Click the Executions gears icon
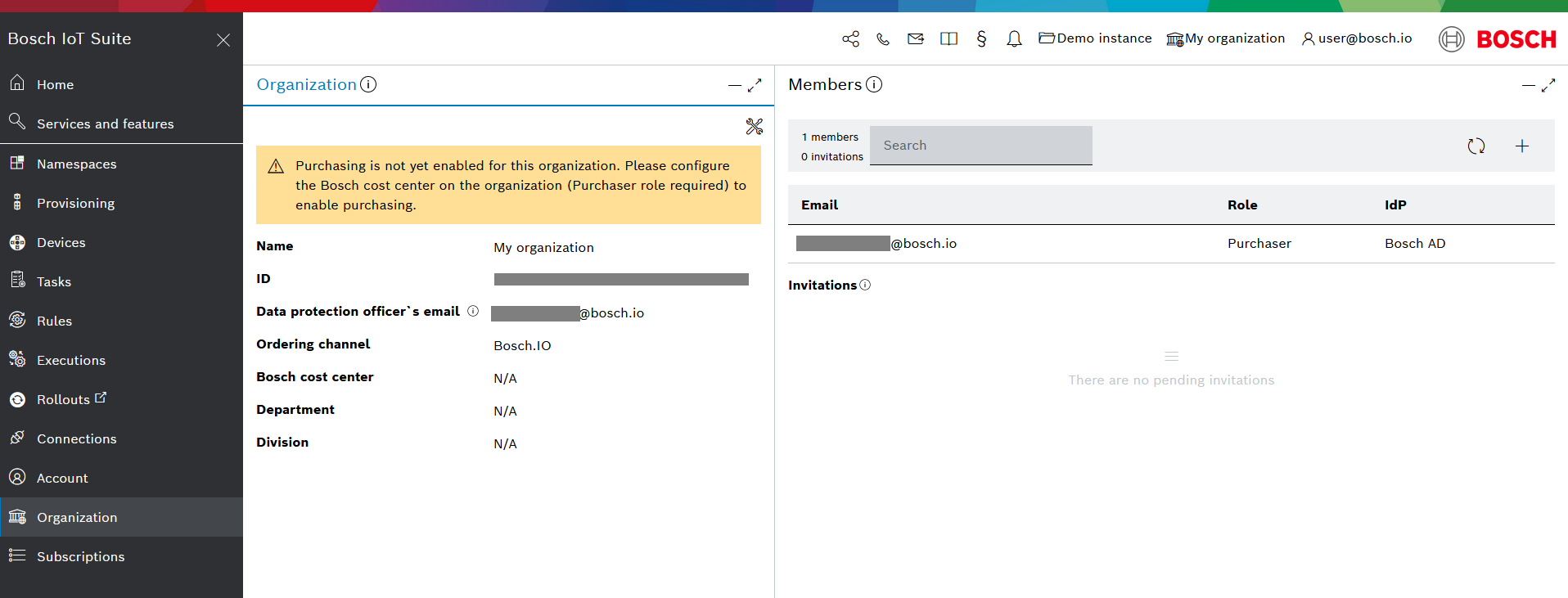The image size is (1568, 598). [x=17, y=358]
